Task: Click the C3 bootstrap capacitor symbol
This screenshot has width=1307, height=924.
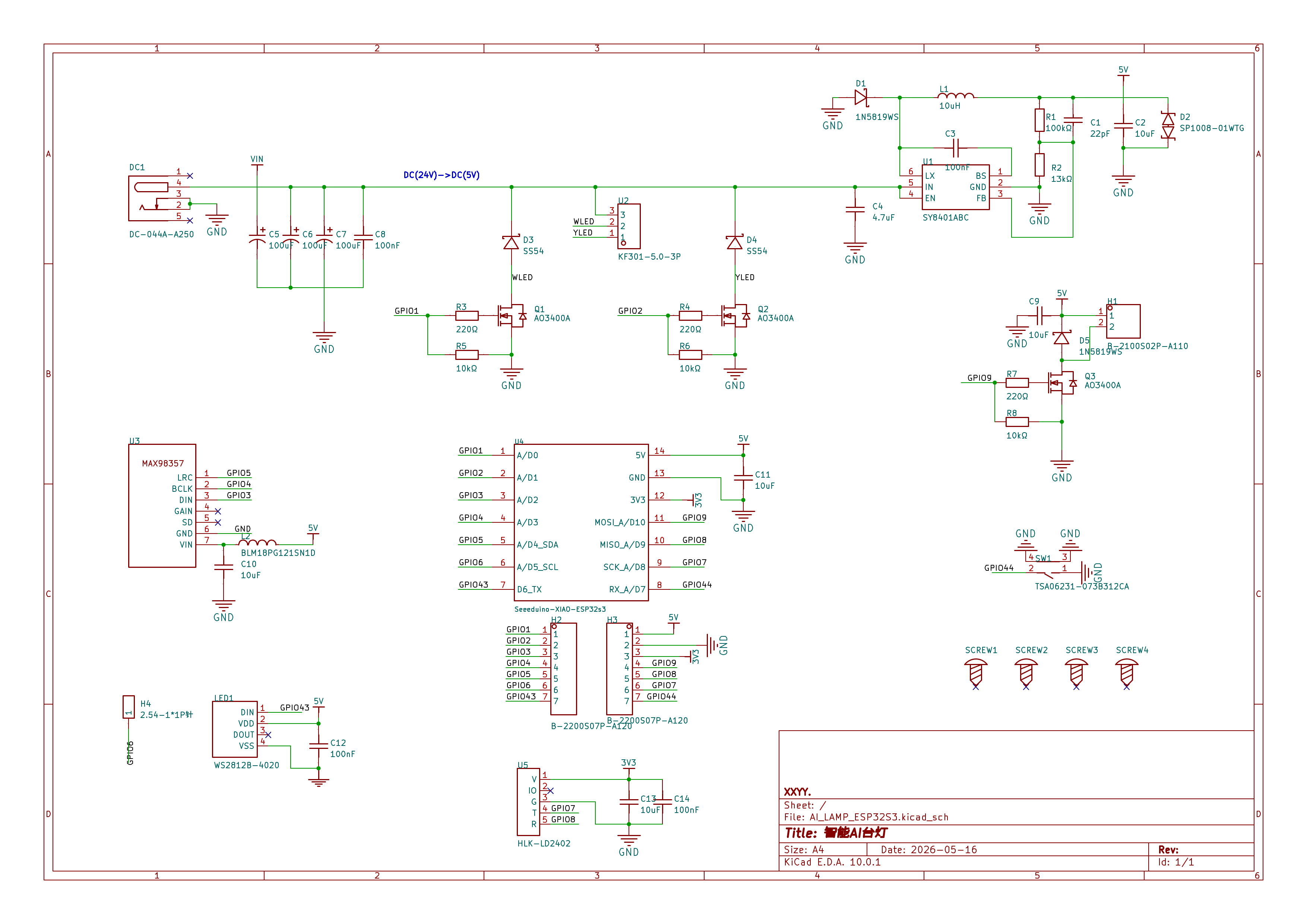Action: (x=956, y=149)
